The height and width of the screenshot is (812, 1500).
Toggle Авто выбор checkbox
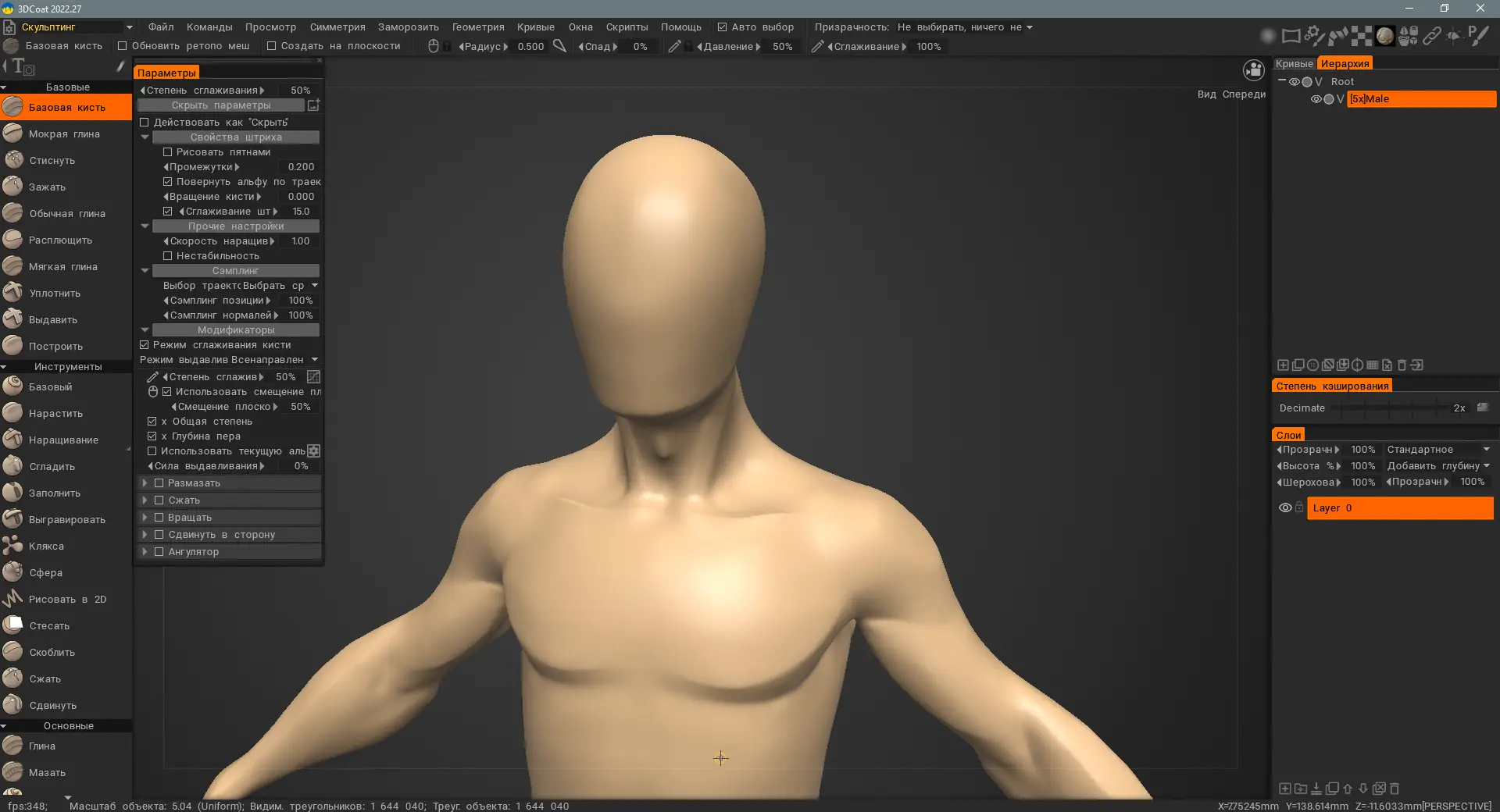[722, 27]
